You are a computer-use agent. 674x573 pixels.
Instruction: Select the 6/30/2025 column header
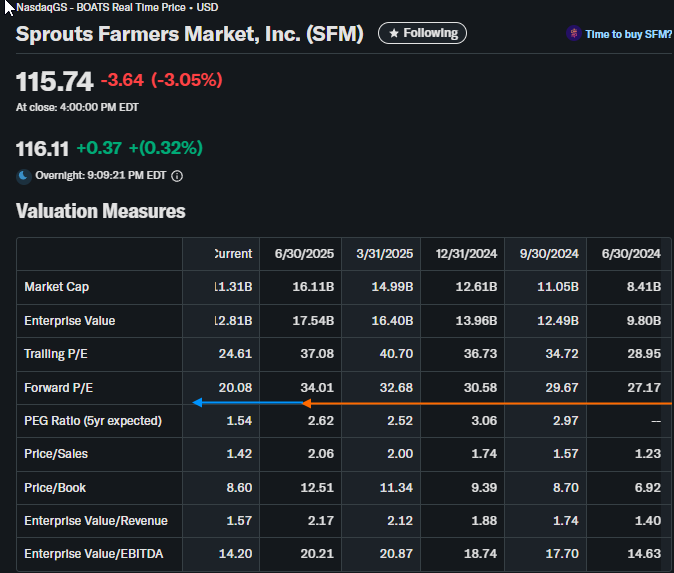point(303,253)
